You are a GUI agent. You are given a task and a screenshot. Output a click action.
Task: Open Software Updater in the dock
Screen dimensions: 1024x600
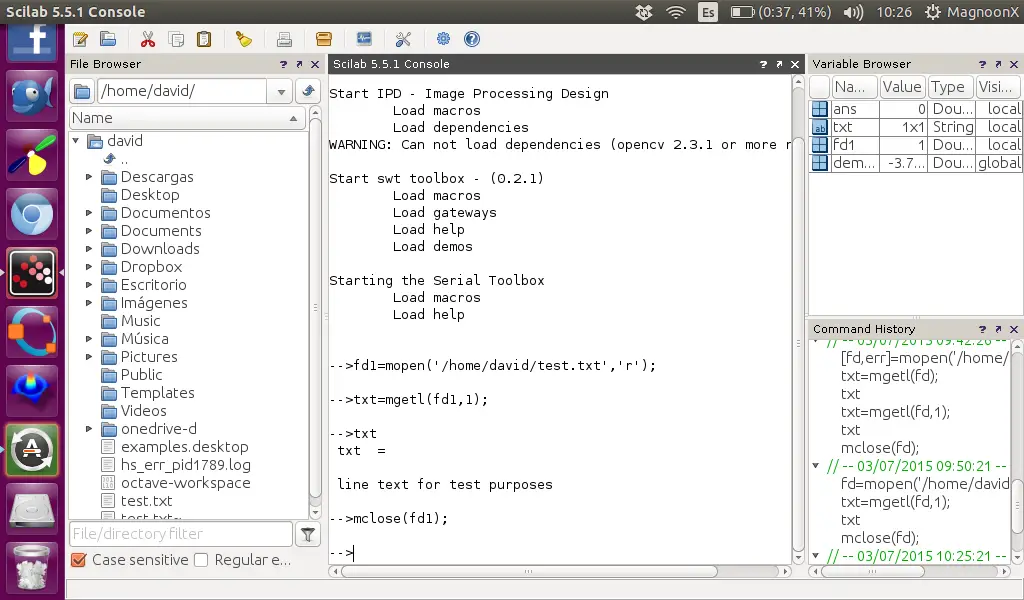[x=32, y=450]
